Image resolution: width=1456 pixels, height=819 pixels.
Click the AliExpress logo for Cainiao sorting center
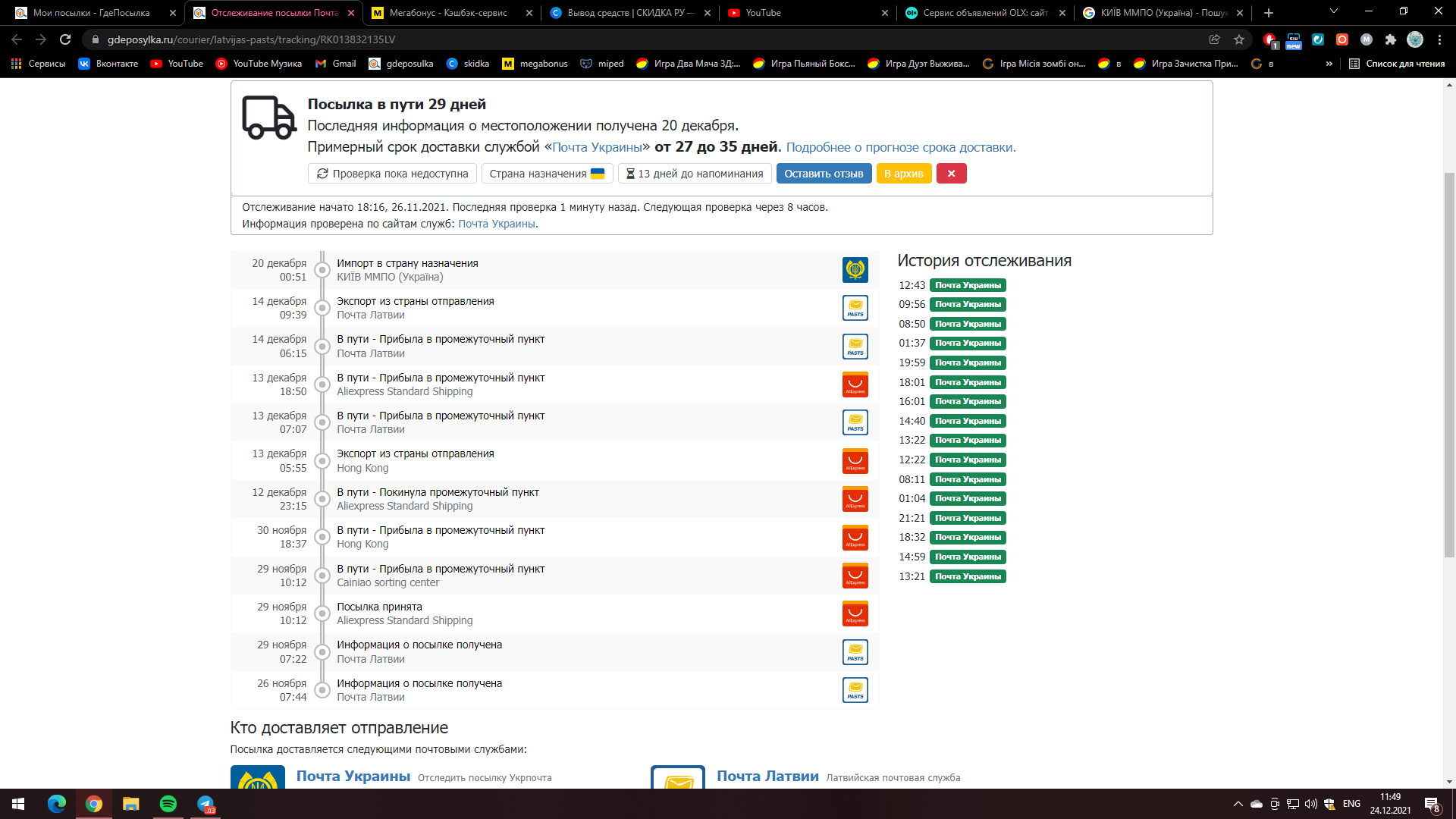pos(855,576)
